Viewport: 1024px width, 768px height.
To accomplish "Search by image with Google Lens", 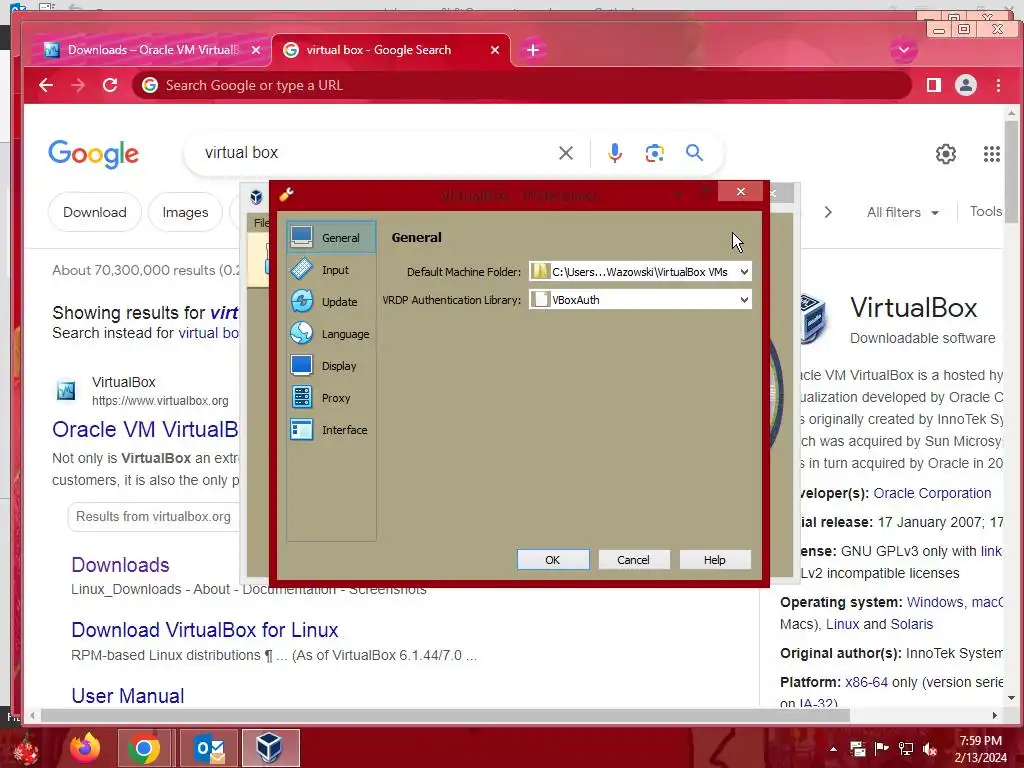I will (x=654, y=153).
